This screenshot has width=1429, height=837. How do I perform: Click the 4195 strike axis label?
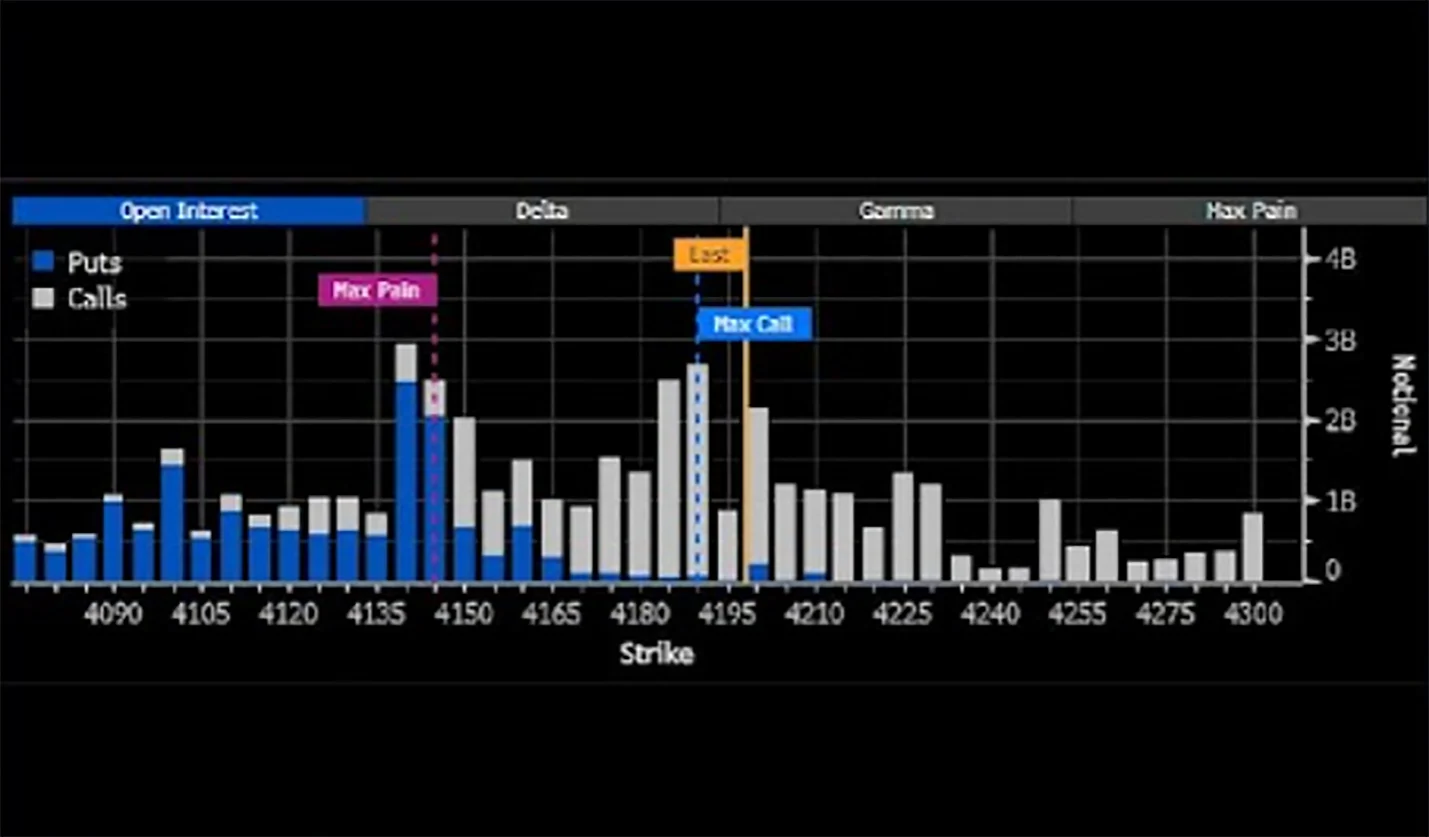tap(727, 613)
